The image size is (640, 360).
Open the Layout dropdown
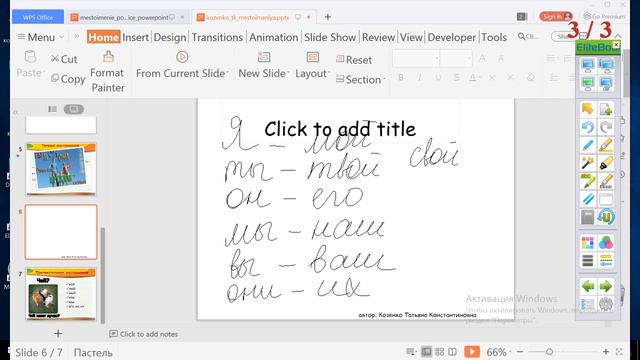(x=312, y=65)
